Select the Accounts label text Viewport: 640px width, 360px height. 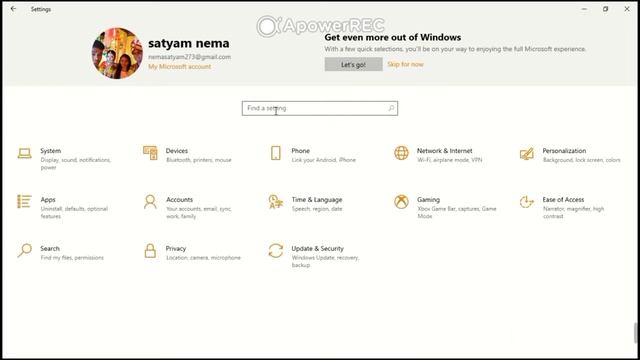point(179,200)
